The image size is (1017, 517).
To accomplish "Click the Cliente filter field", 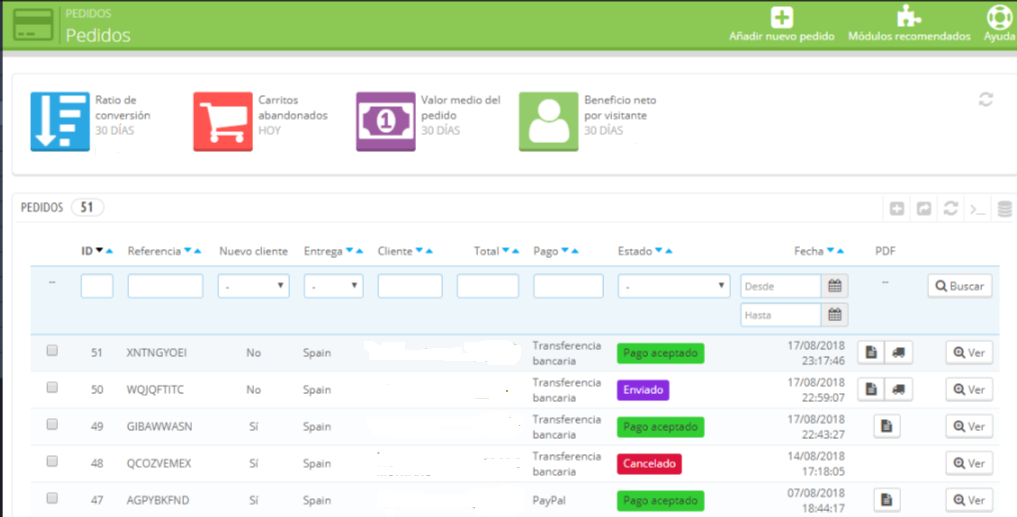I will 410,286.
